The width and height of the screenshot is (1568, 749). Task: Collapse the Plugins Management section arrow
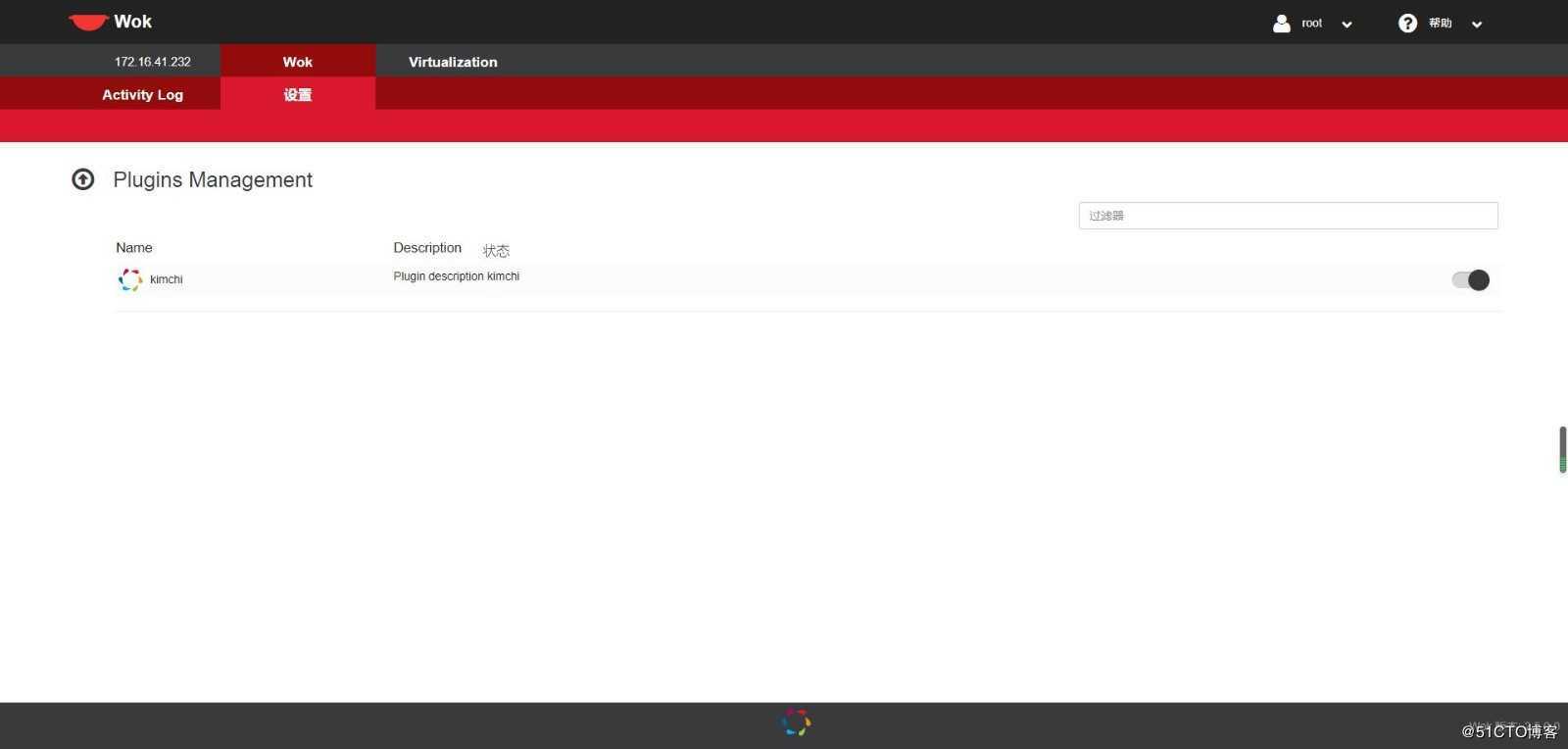(x=83, y=179)
